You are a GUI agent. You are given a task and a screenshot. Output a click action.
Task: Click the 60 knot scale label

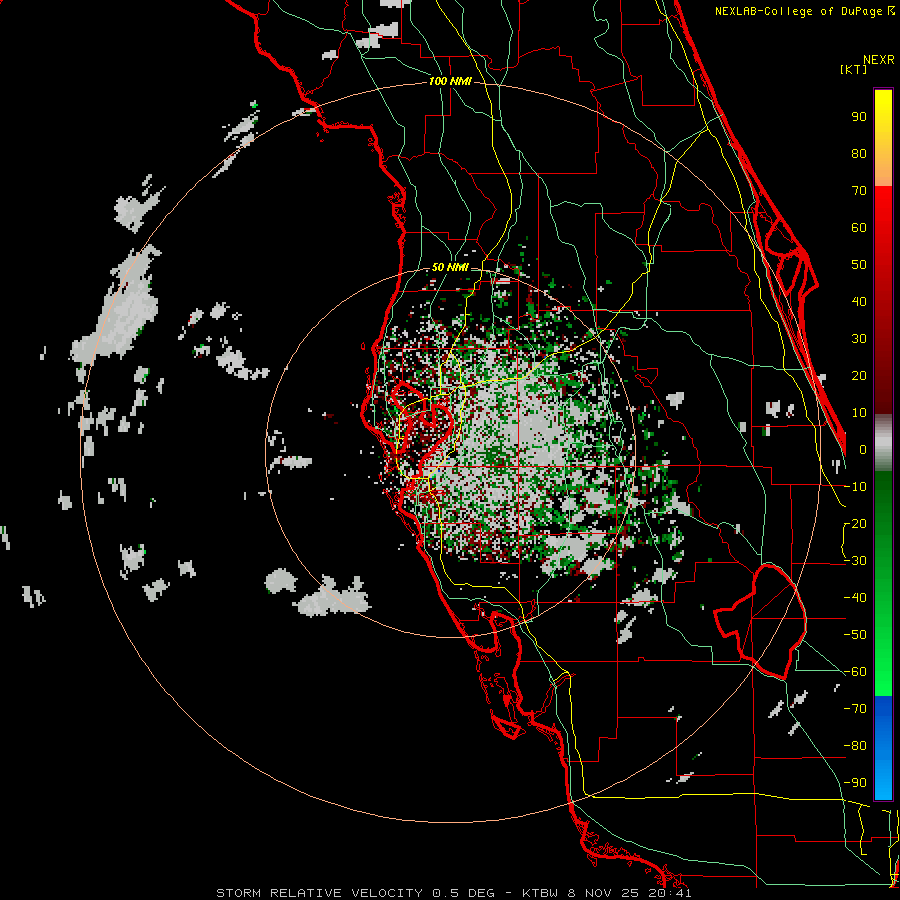(x=859, y=228)
